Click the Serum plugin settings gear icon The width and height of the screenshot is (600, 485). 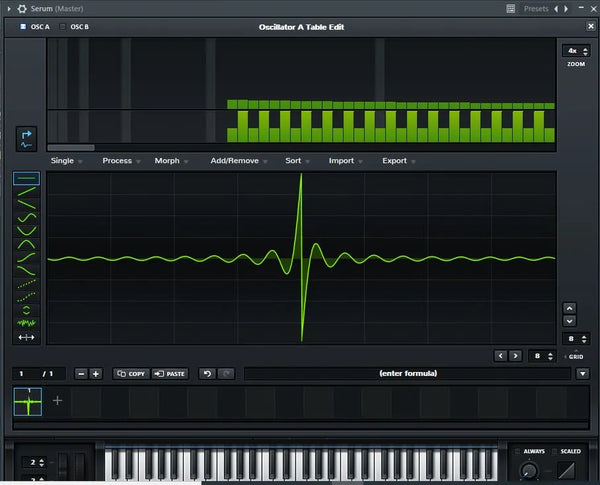tap(21, 7)
